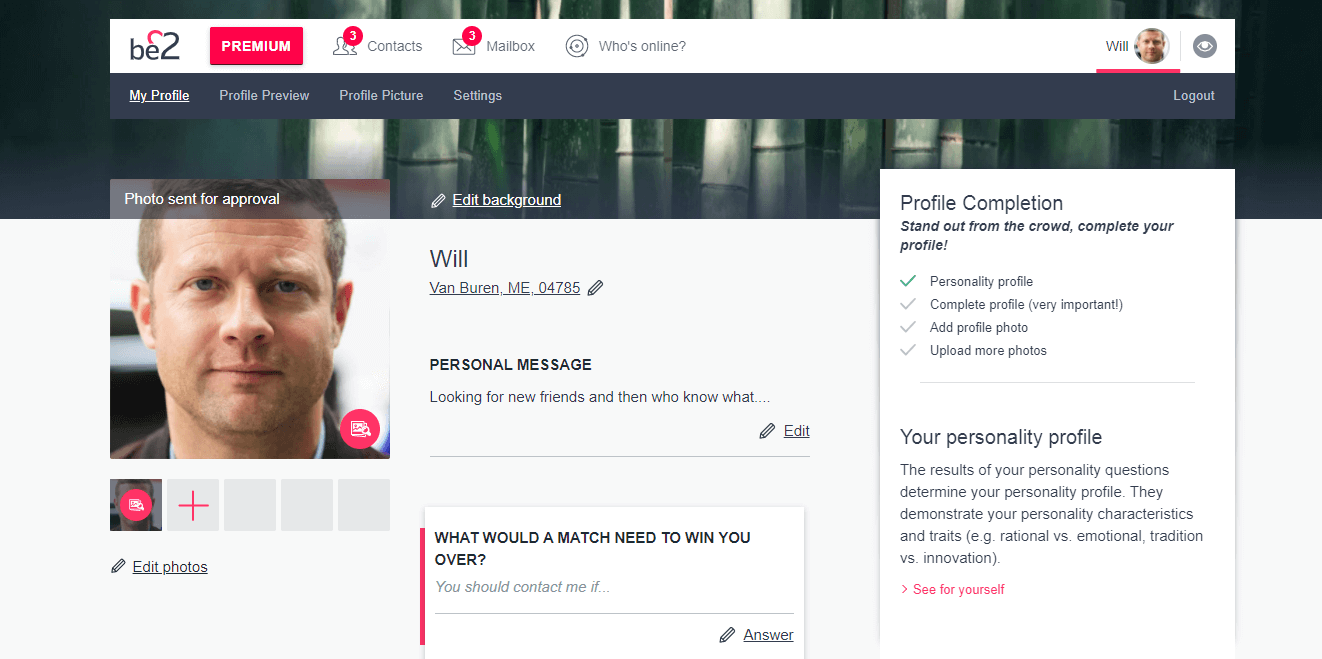
Task: Click the PREMIUM button
Action: [256, 46]
